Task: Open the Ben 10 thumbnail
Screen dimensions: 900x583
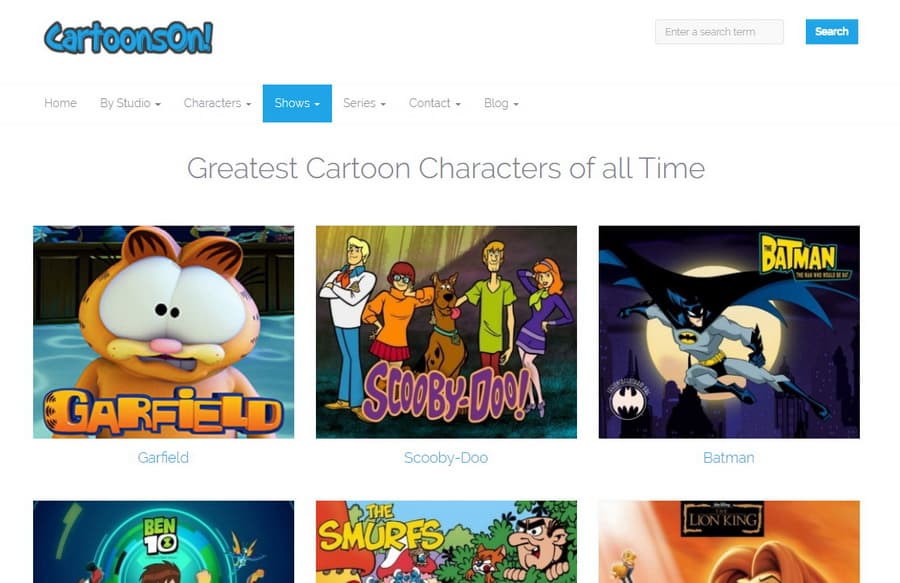Action: tap(164, 542)
